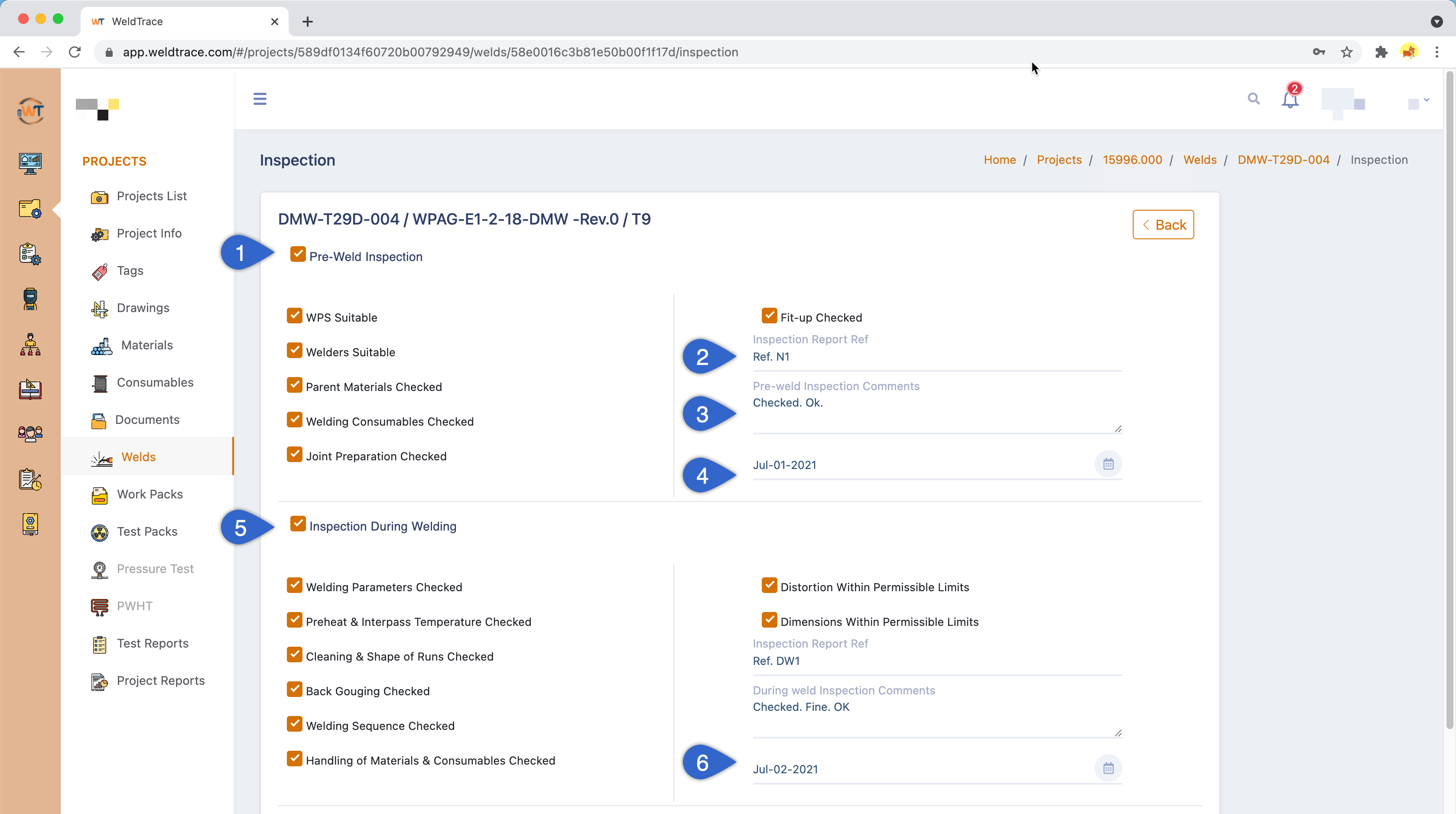Uncheck the Pre-Weld Inspection checkbox
Screen dimensions: 1456x814
[x=298, y=254]
